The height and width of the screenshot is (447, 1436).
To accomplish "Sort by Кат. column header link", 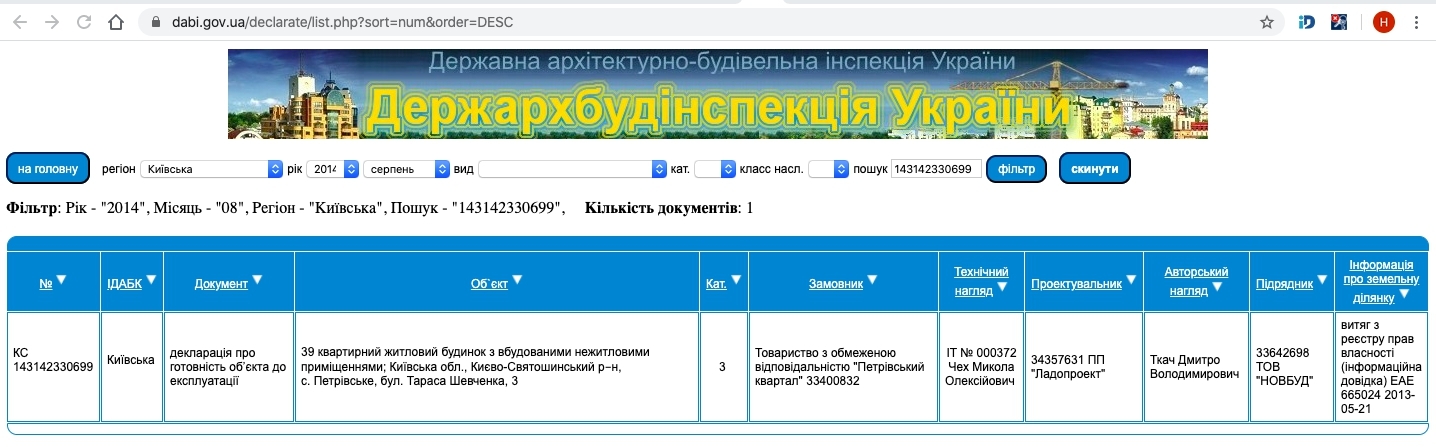I will 716,284.
